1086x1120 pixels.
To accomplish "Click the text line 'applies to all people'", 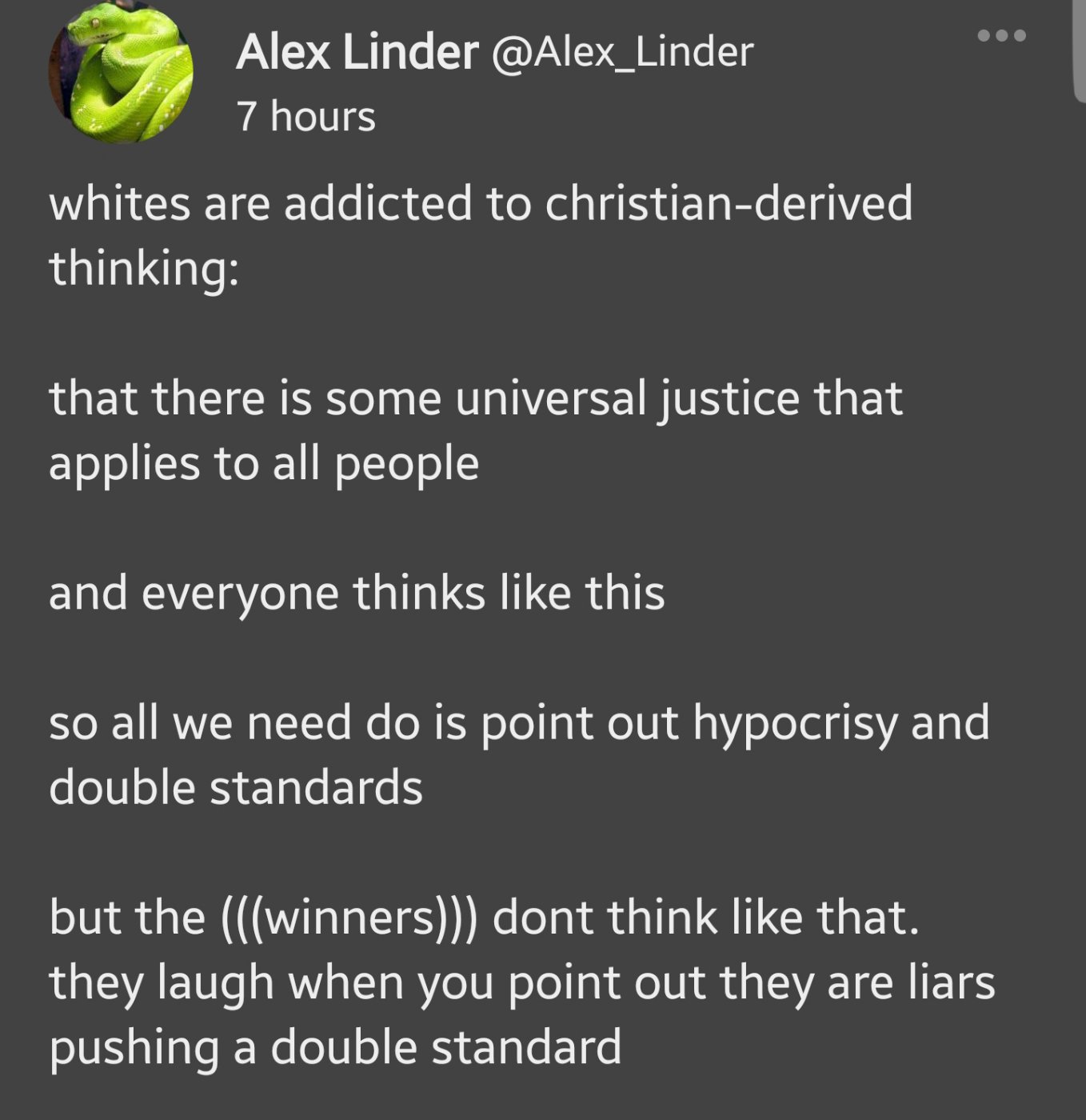I will 264,464.
